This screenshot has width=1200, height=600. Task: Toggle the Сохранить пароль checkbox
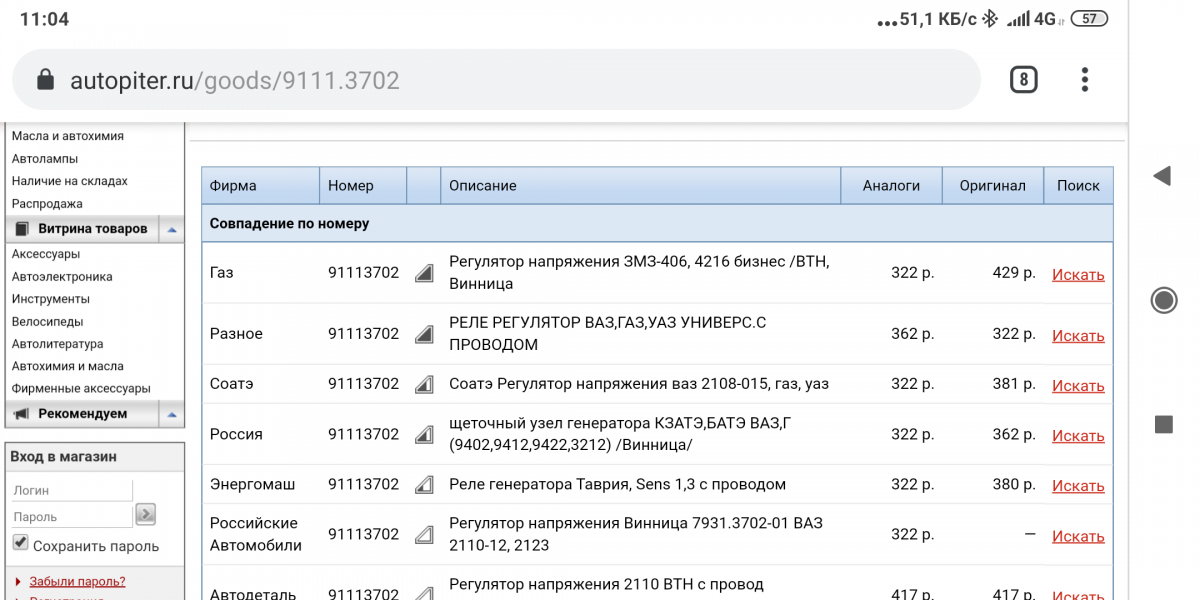(20, 543)
